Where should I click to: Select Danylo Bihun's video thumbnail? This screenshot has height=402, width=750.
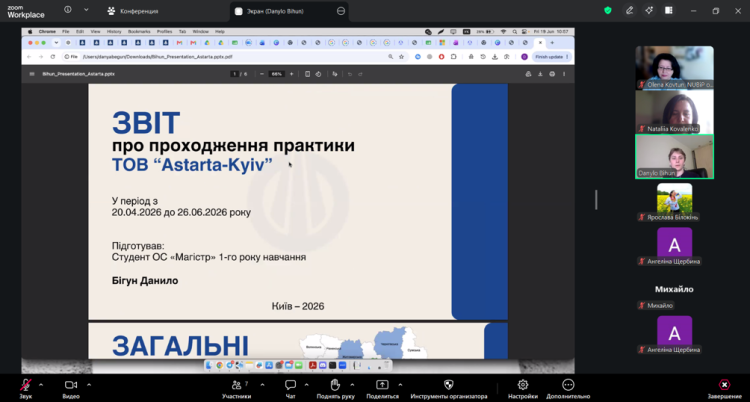674,156
